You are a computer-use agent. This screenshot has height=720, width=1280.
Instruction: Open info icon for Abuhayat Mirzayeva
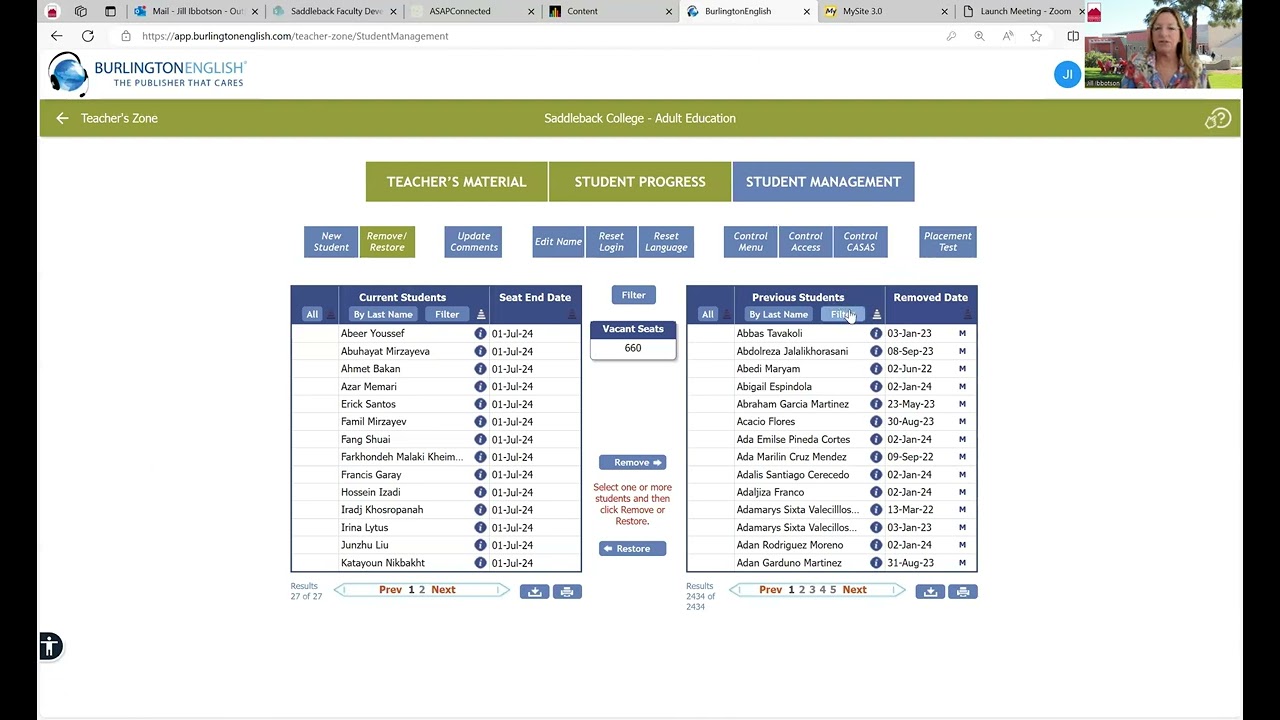click(x=480, y=351)
